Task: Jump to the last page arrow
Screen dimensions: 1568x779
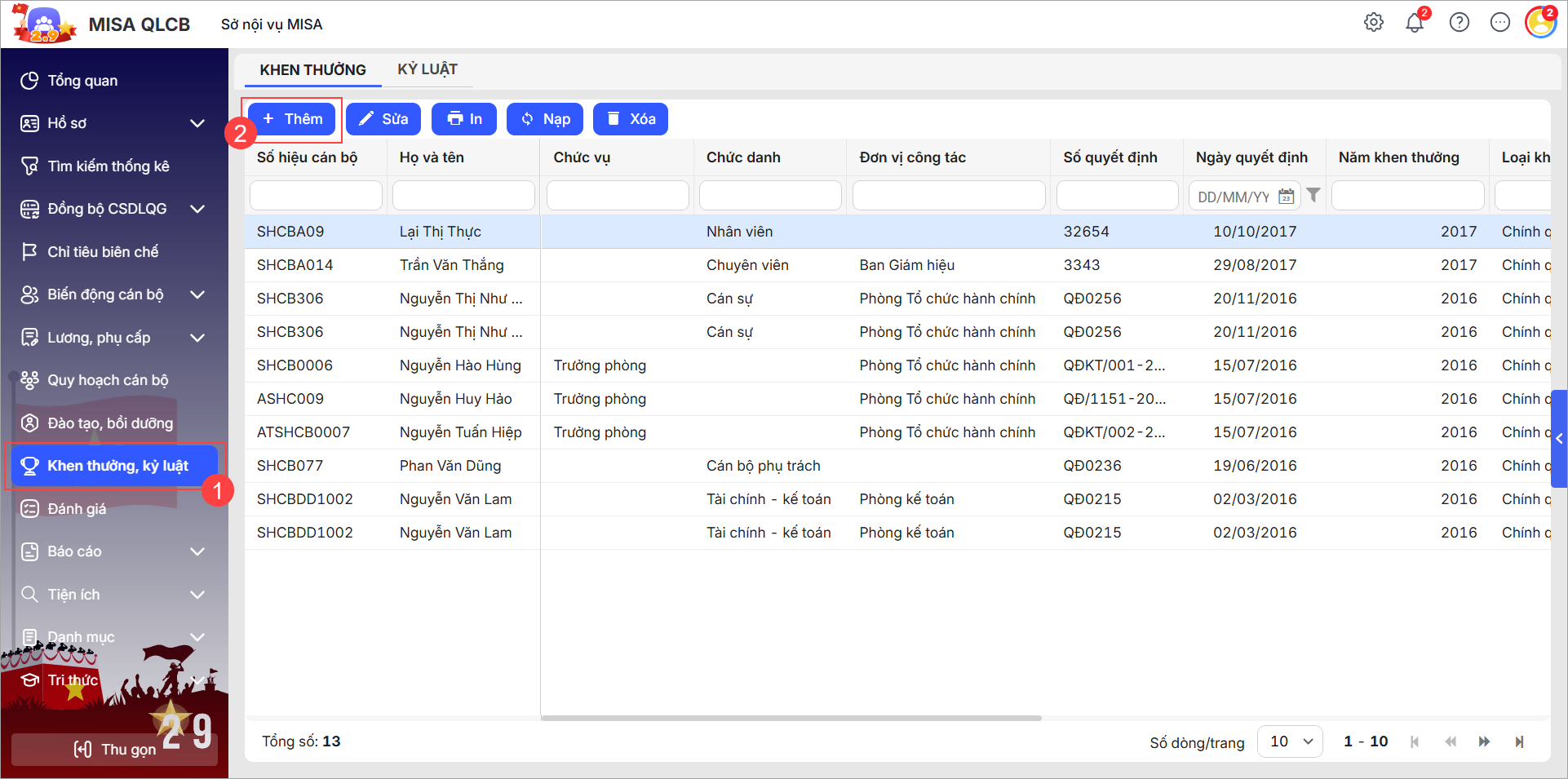Action: 1519,741
